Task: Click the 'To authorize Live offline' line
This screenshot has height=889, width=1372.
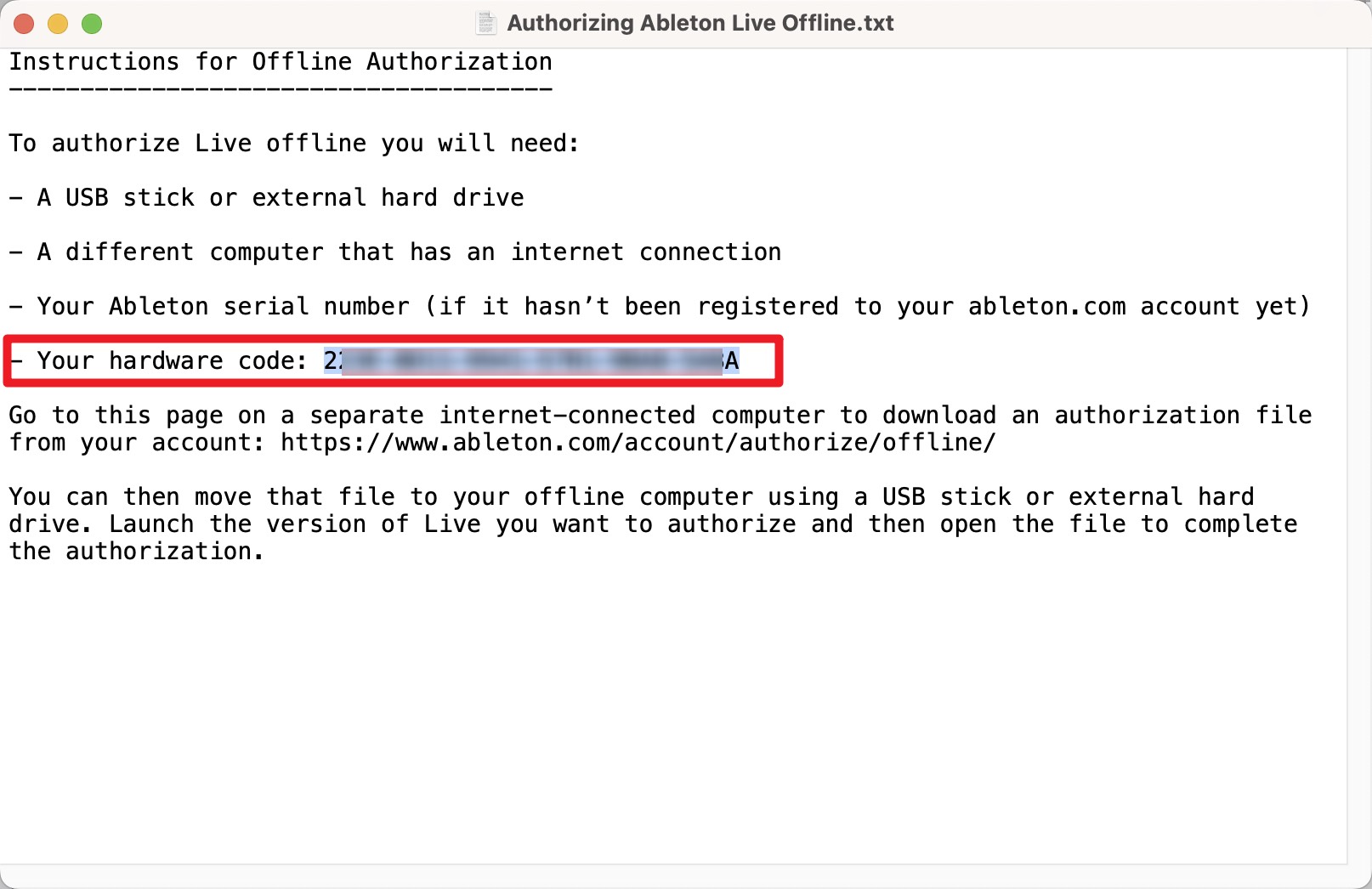Action: [294, 144]
